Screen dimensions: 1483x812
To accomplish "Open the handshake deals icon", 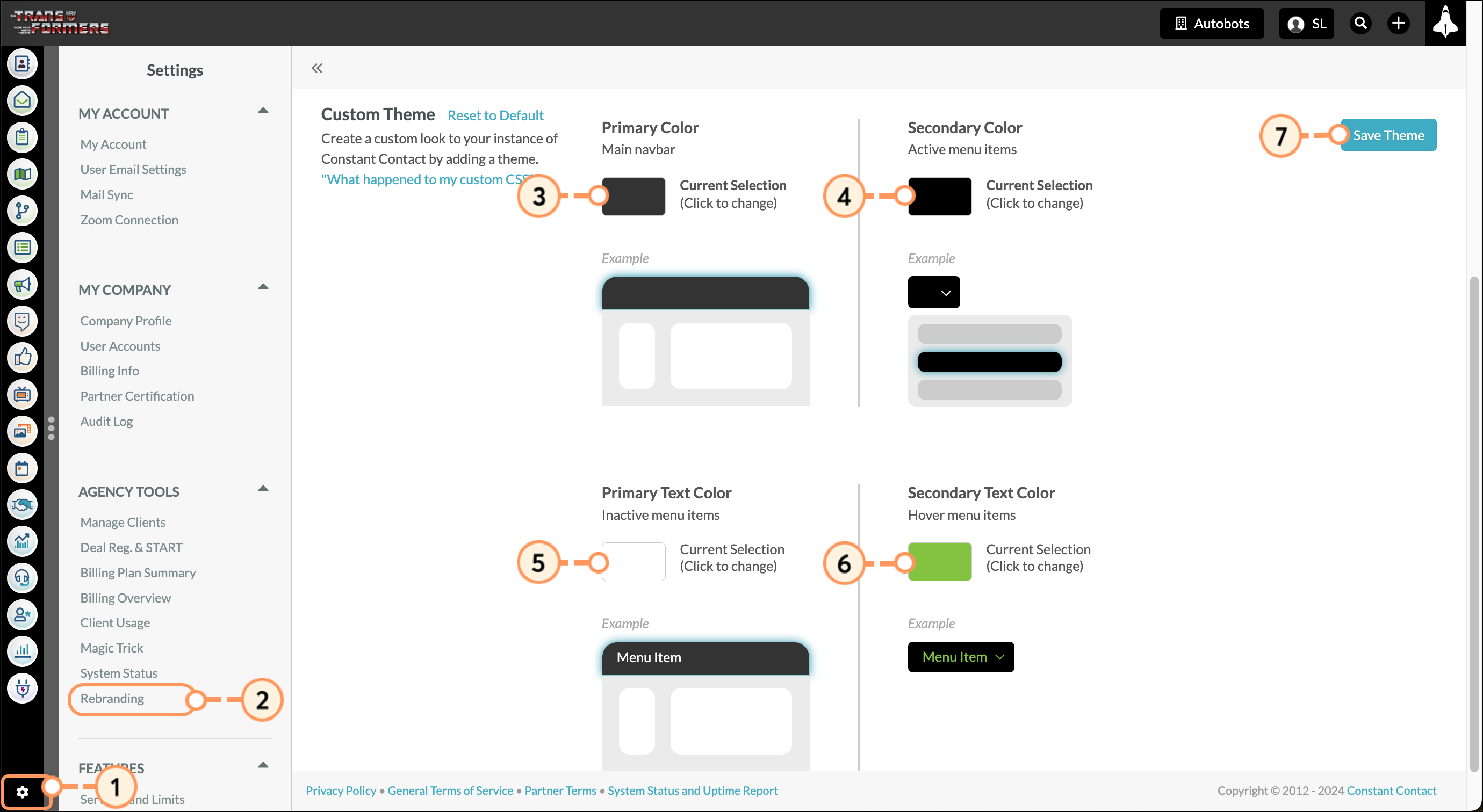I will pos(22,505).
